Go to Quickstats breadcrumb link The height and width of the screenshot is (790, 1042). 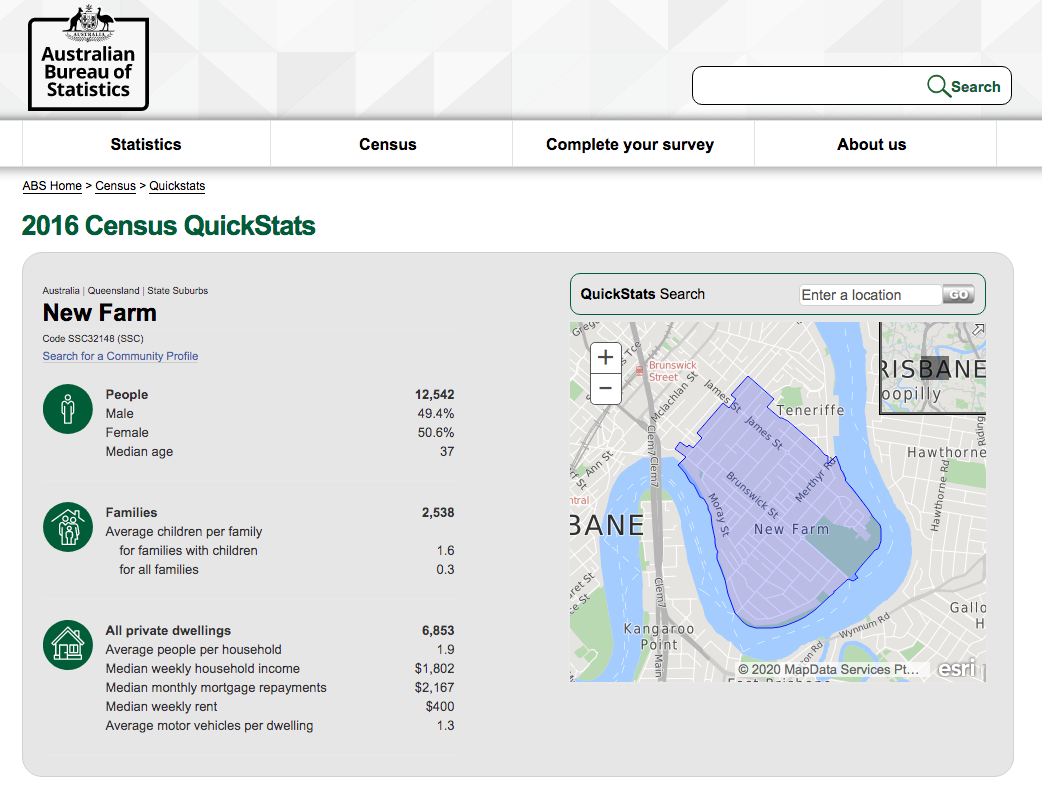(177, 186)
